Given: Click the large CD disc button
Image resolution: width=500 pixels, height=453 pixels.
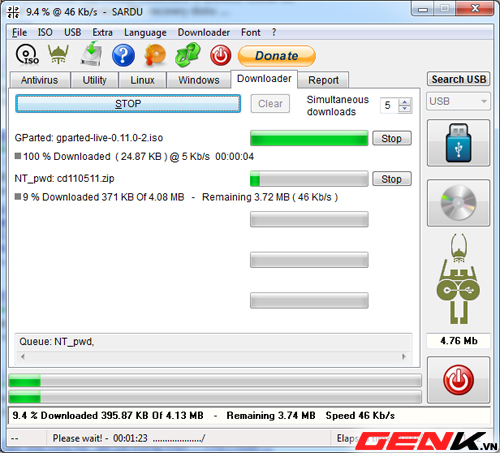Looking at the screenshot, I should pyautogui.click(x=458, y=203).
